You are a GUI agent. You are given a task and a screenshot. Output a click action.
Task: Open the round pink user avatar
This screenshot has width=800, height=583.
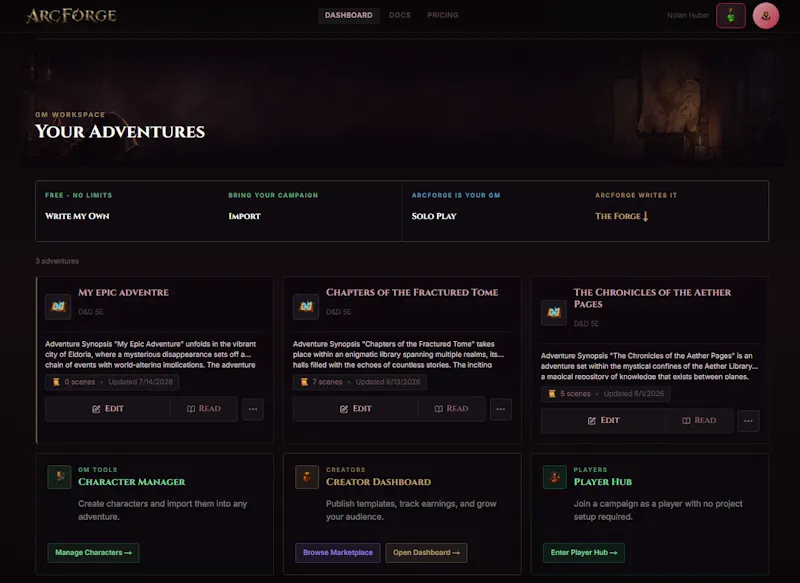point(765,16)
